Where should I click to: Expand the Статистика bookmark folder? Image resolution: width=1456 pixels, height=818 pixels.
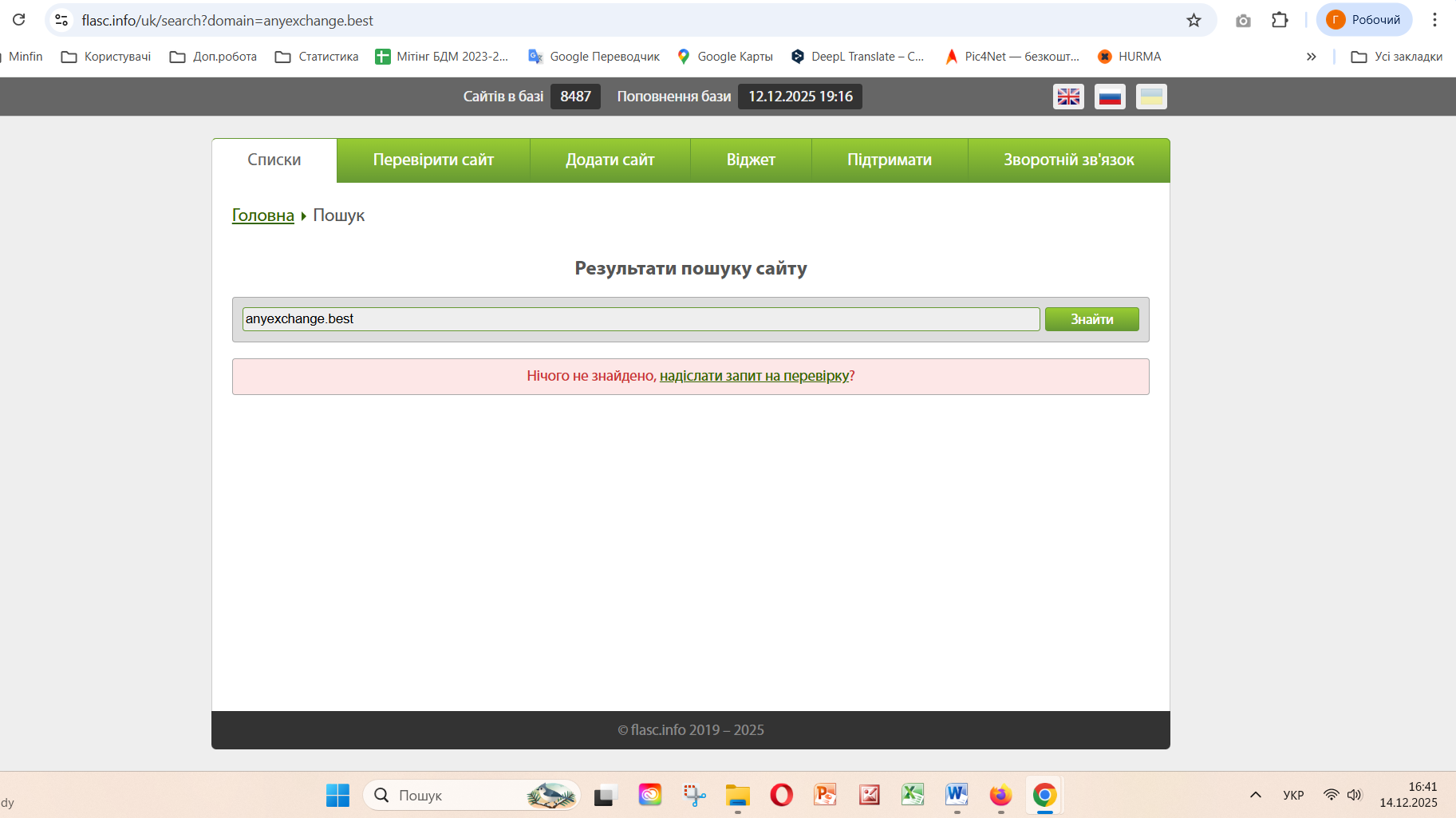pyautogui.click(x=317, y=57)
